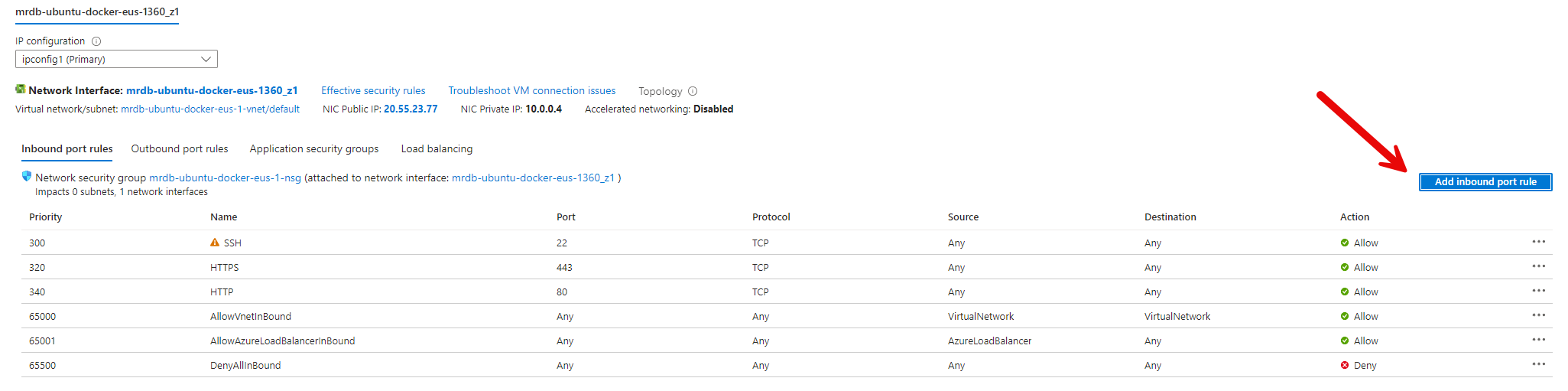Click the Network Interface icon
The height and width of the screenshot is (391, 1568).
coord(21,90)
